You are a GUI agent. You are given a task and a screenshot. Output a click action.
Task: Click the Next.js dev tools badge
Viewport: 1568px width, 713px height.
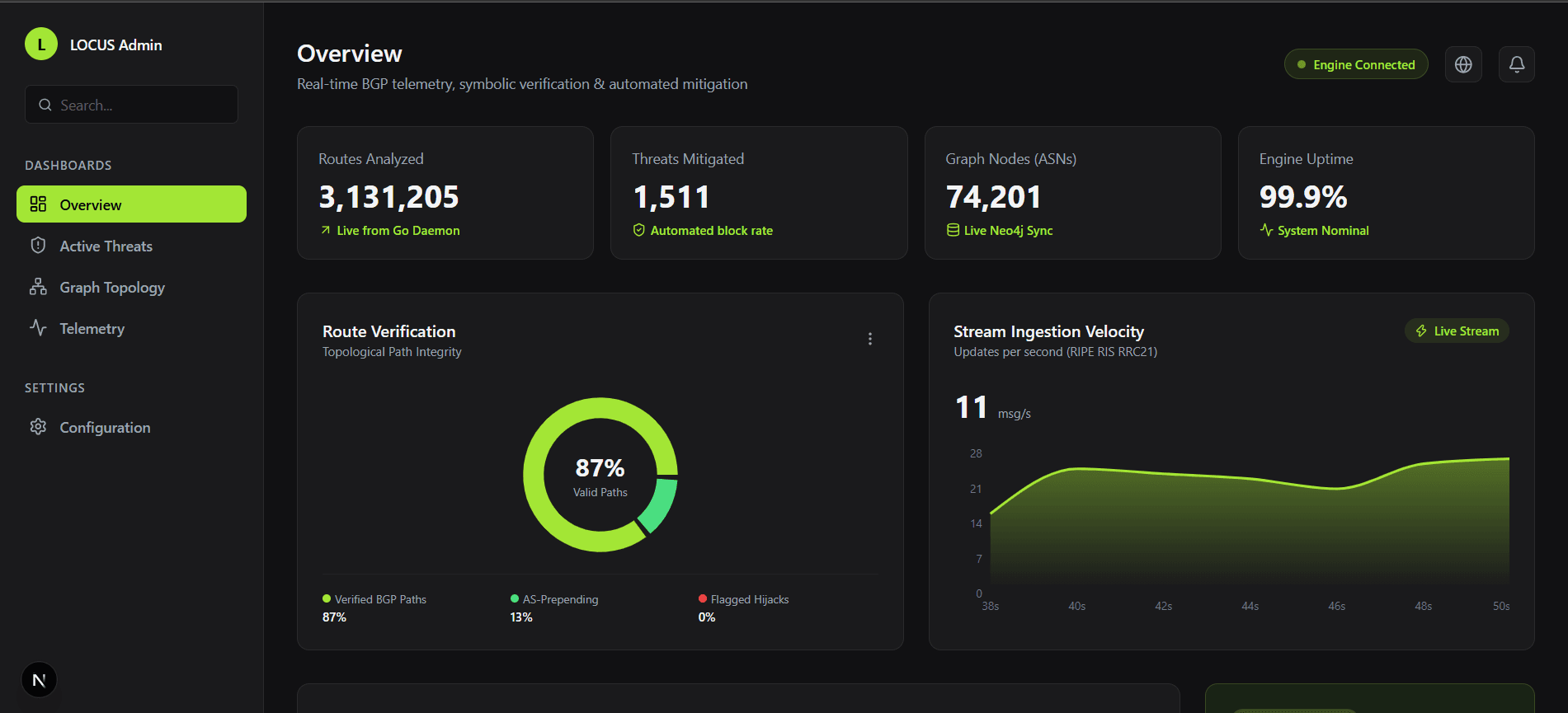(x=39, y=680)
